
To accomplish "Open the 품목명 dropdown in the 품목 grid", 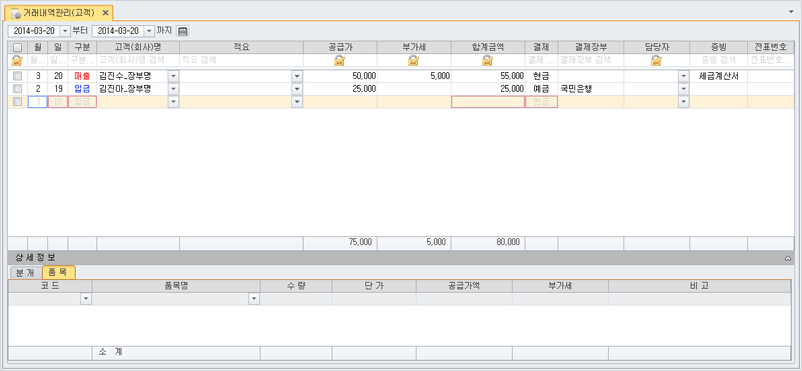I will pos(254,299).
